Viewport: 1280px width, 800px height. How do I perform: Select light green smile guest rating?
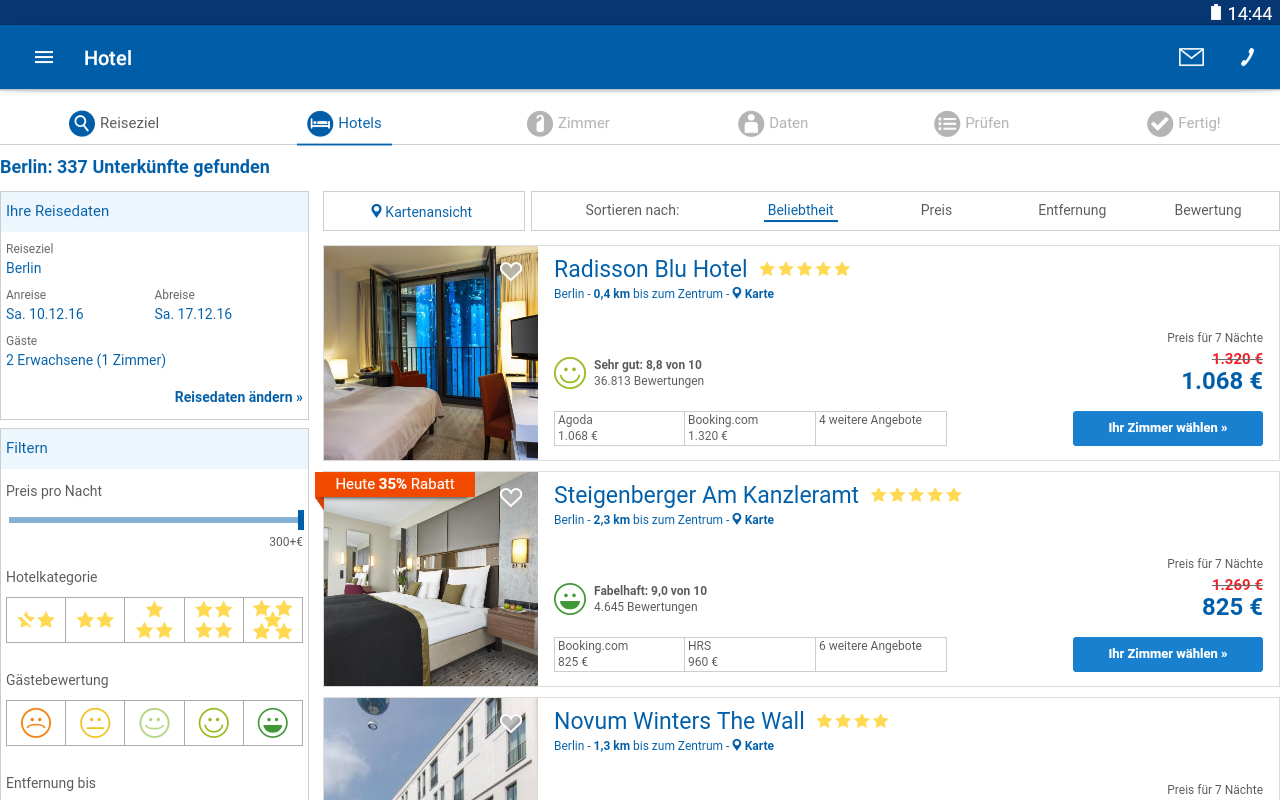click(154, 723)
